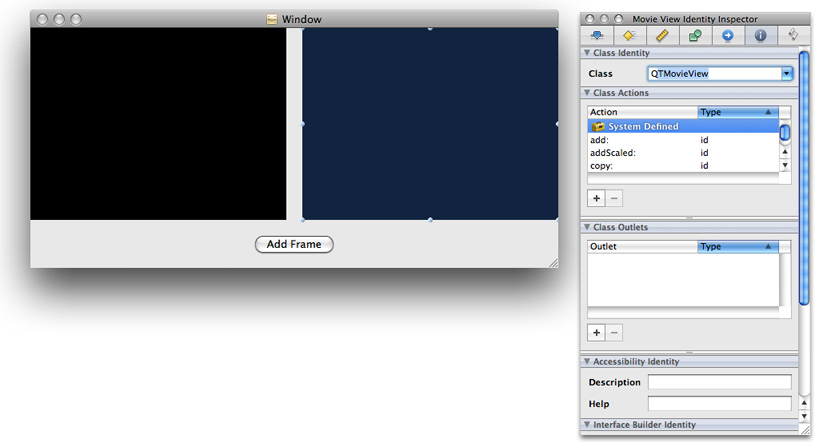Close the Movie View Identity Inspector panel
Screen dimensions: 815x443
click(x=589, y=19)
